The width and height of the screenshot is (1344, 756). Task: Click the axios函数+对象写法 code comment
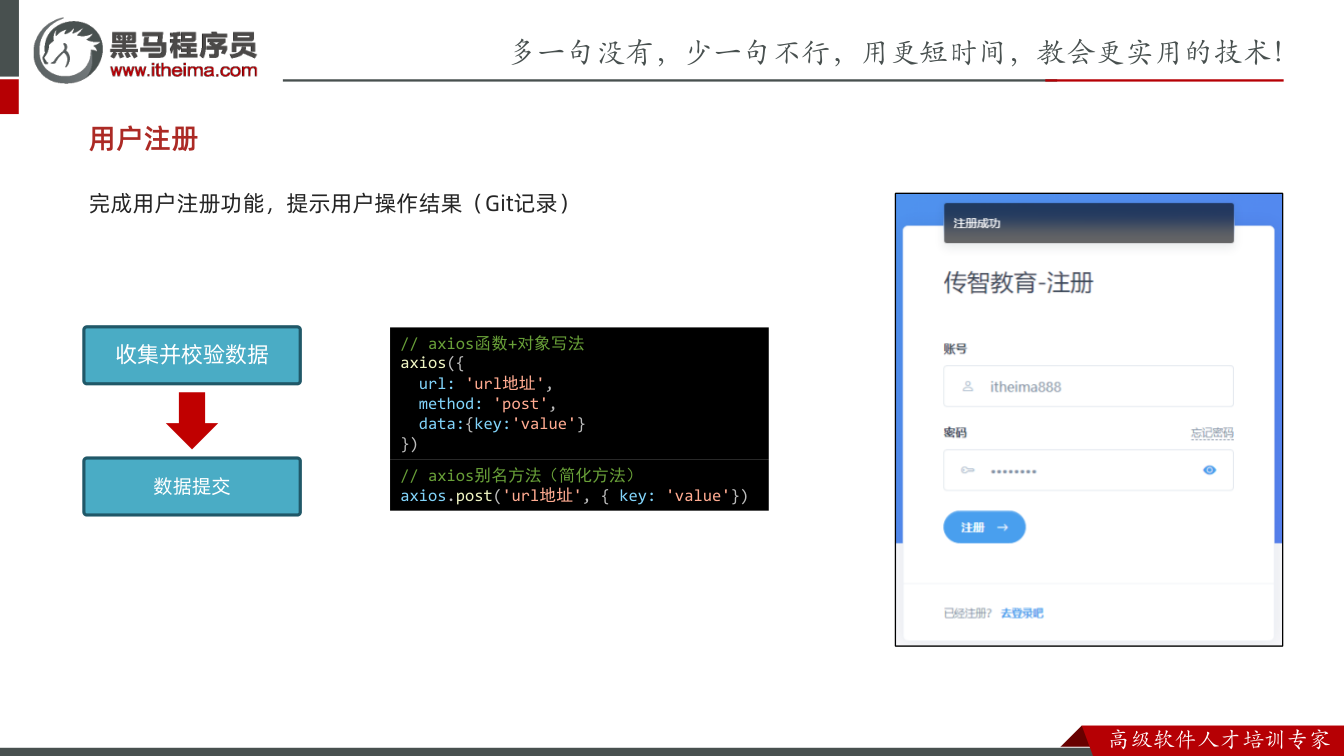[492, 343]
